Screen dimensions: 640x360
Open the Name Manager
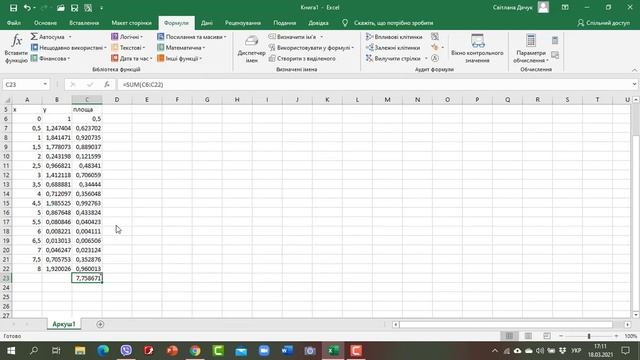(x=251, y=48)
